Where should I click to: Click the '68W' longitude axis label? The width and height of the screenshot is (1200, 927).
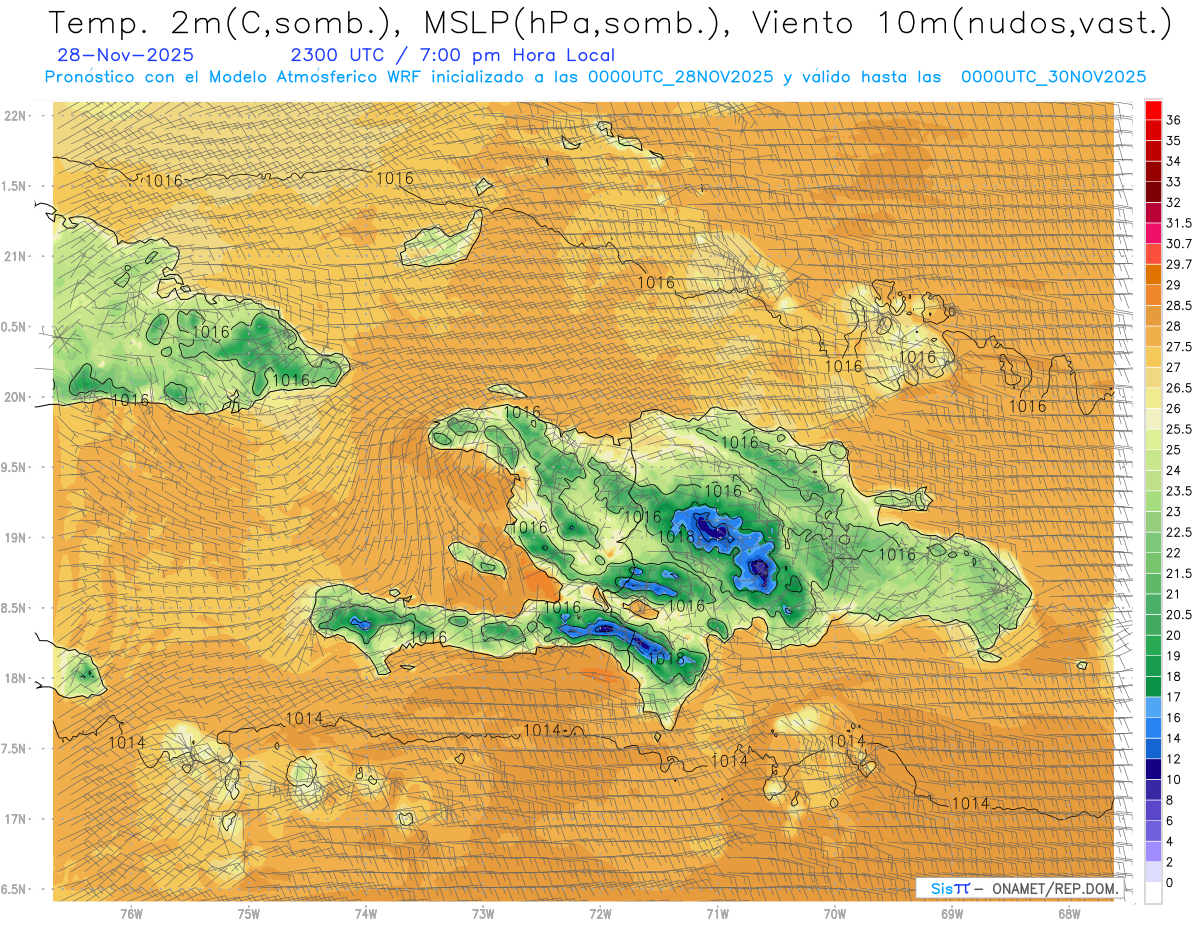(x=1069, y=915)
